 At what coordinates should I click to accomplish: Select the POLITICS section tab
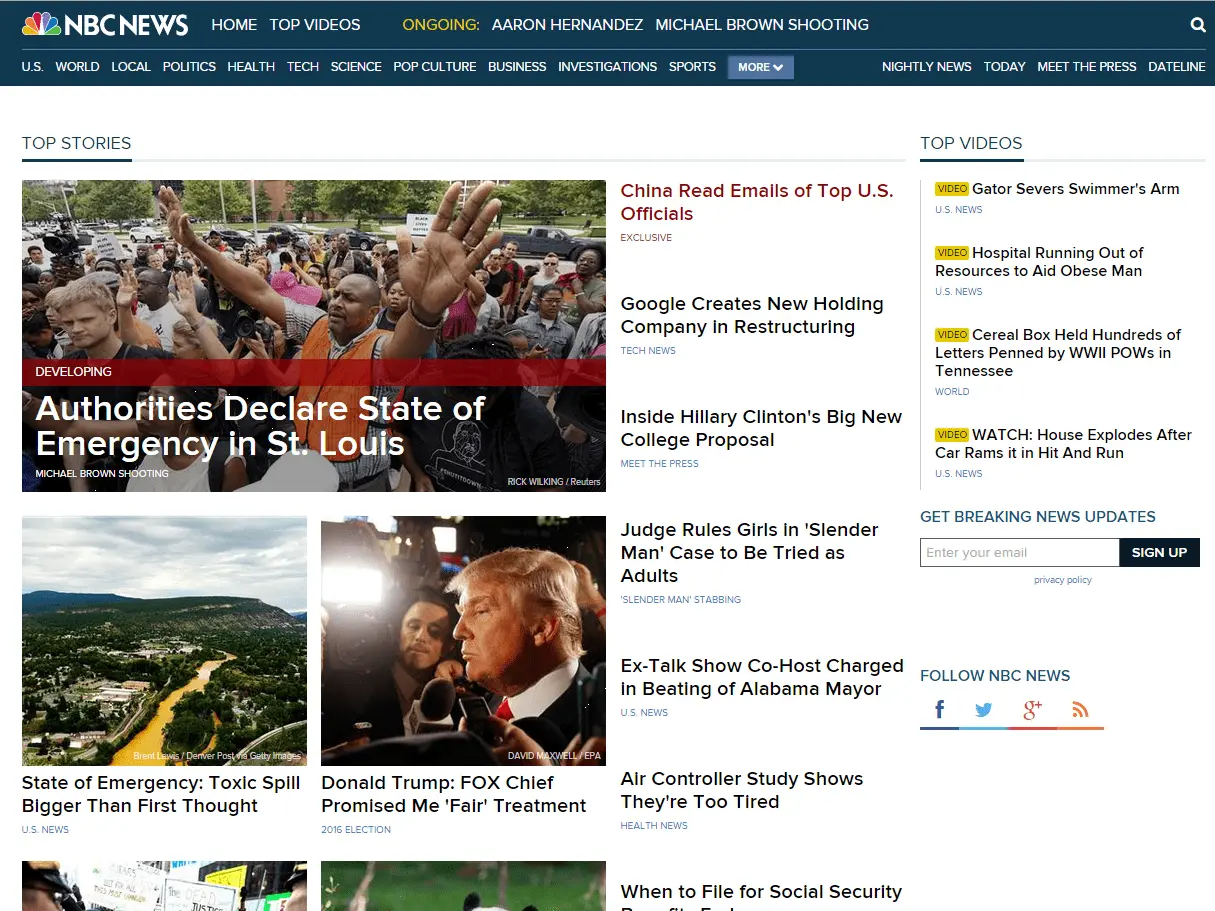pos(189,67)
